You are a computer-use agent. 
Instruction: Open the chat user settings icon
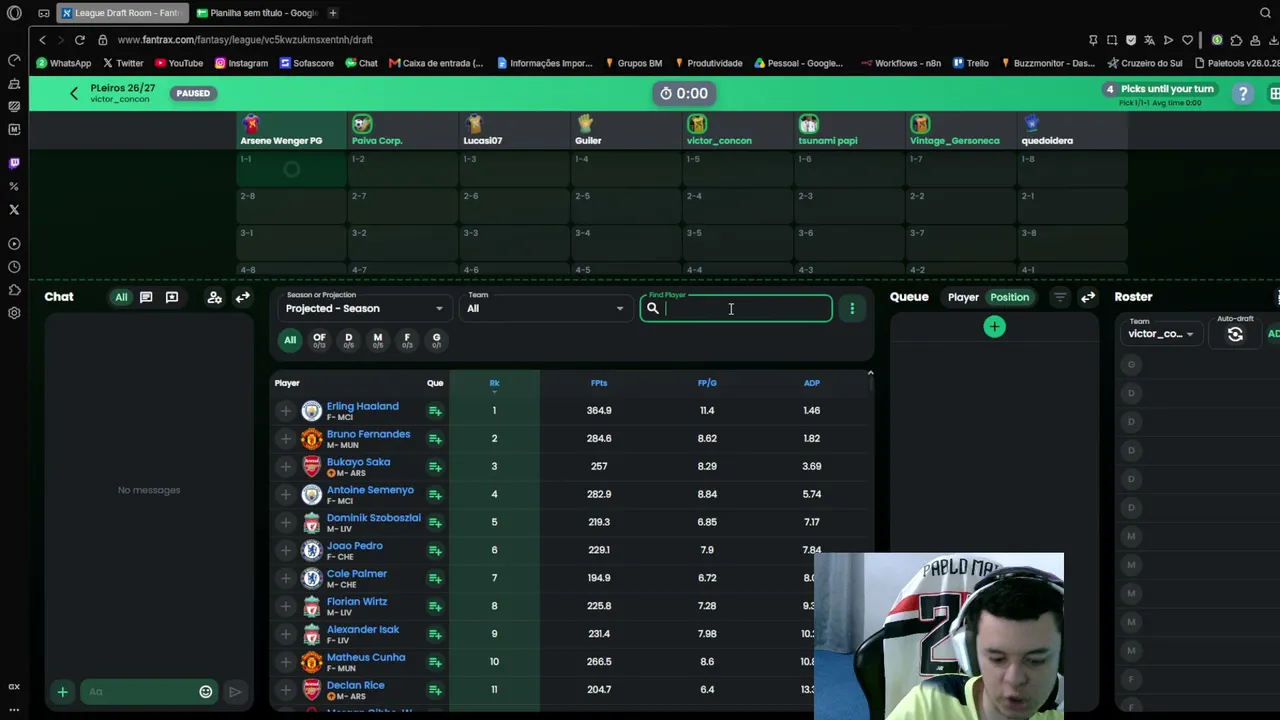[214, 297]
